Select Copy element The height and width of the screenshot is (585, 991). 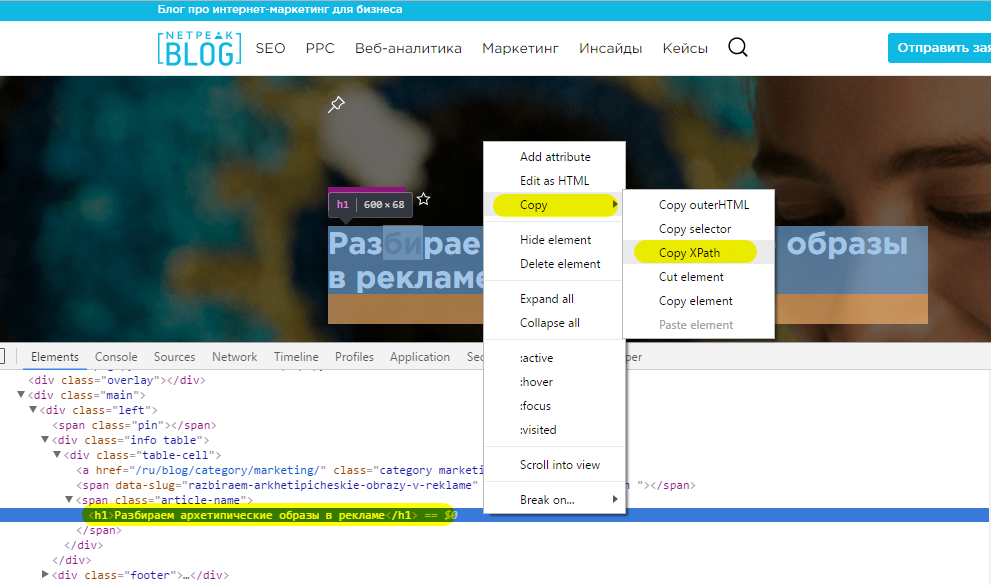click(x=698, y=301)
